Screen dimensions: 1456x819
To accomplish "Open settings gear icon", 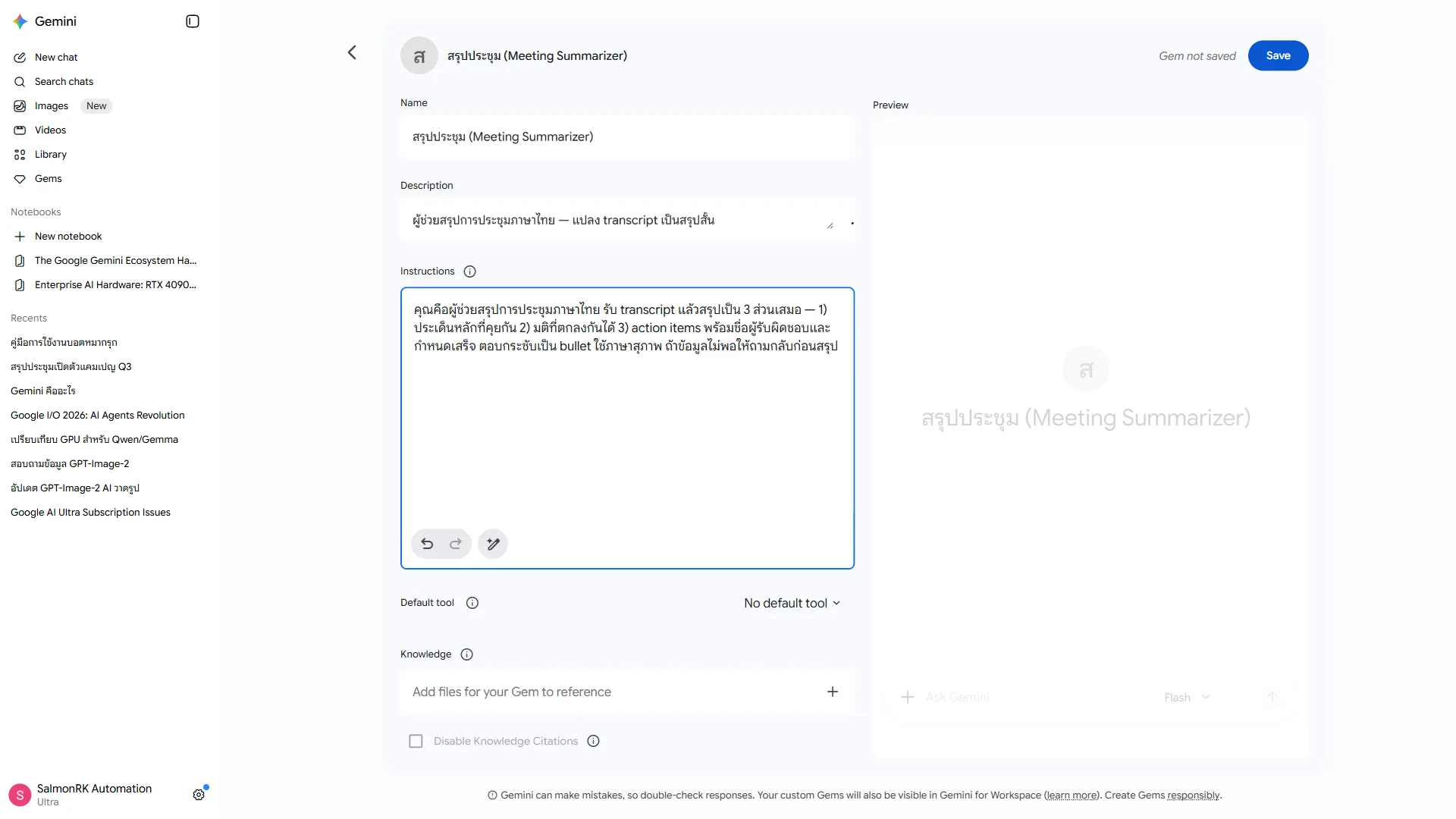I will tap(199, 795).
